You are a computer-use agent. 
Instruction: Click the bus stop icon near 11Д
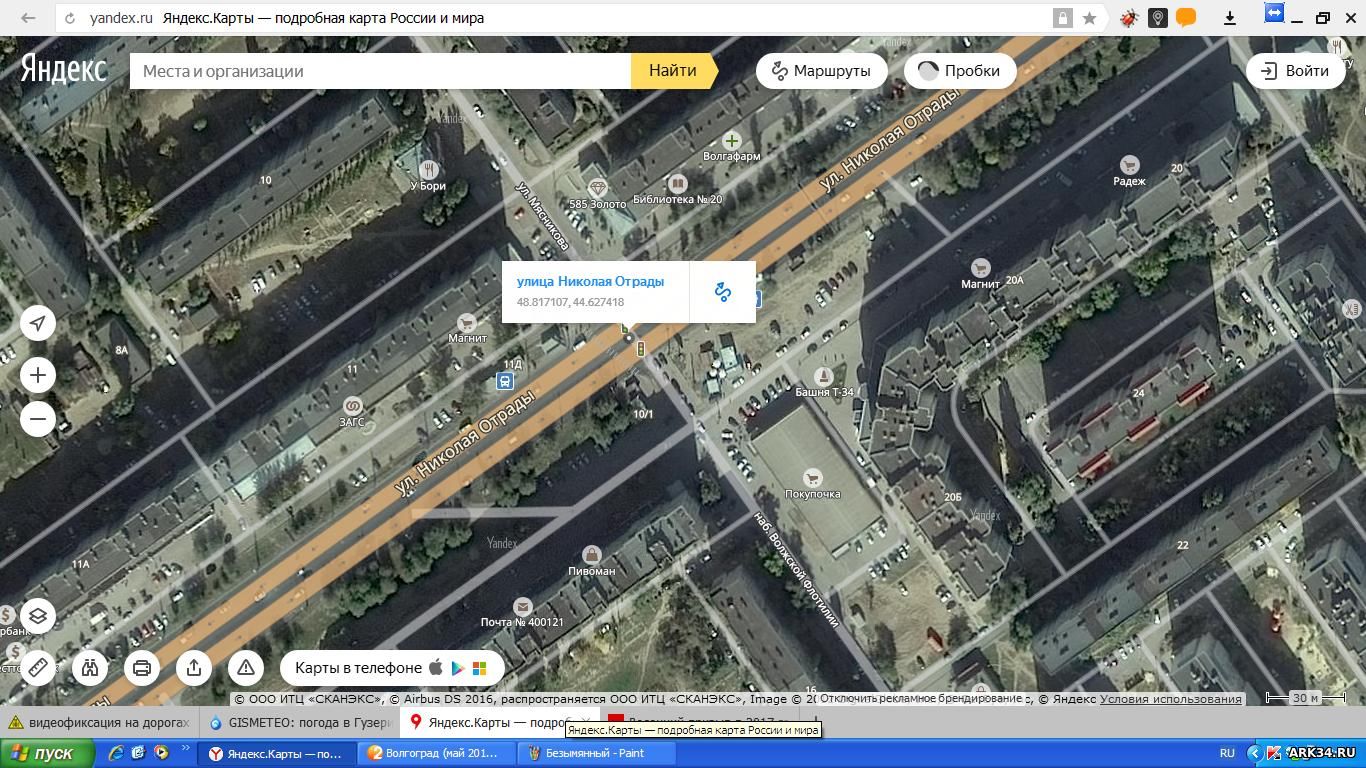(505, 381)
